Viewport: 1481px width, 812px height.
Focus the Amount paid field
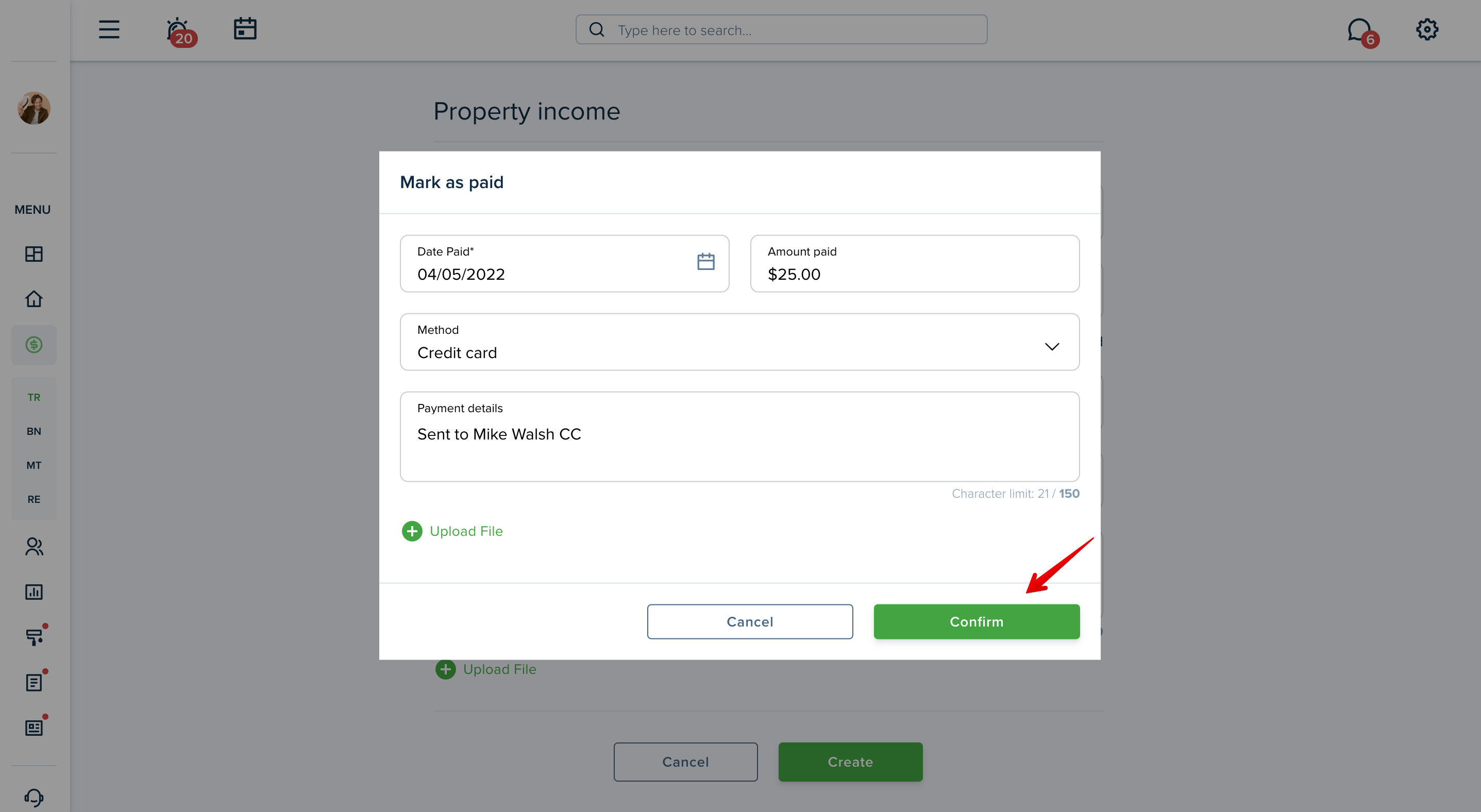click(915, 264)
